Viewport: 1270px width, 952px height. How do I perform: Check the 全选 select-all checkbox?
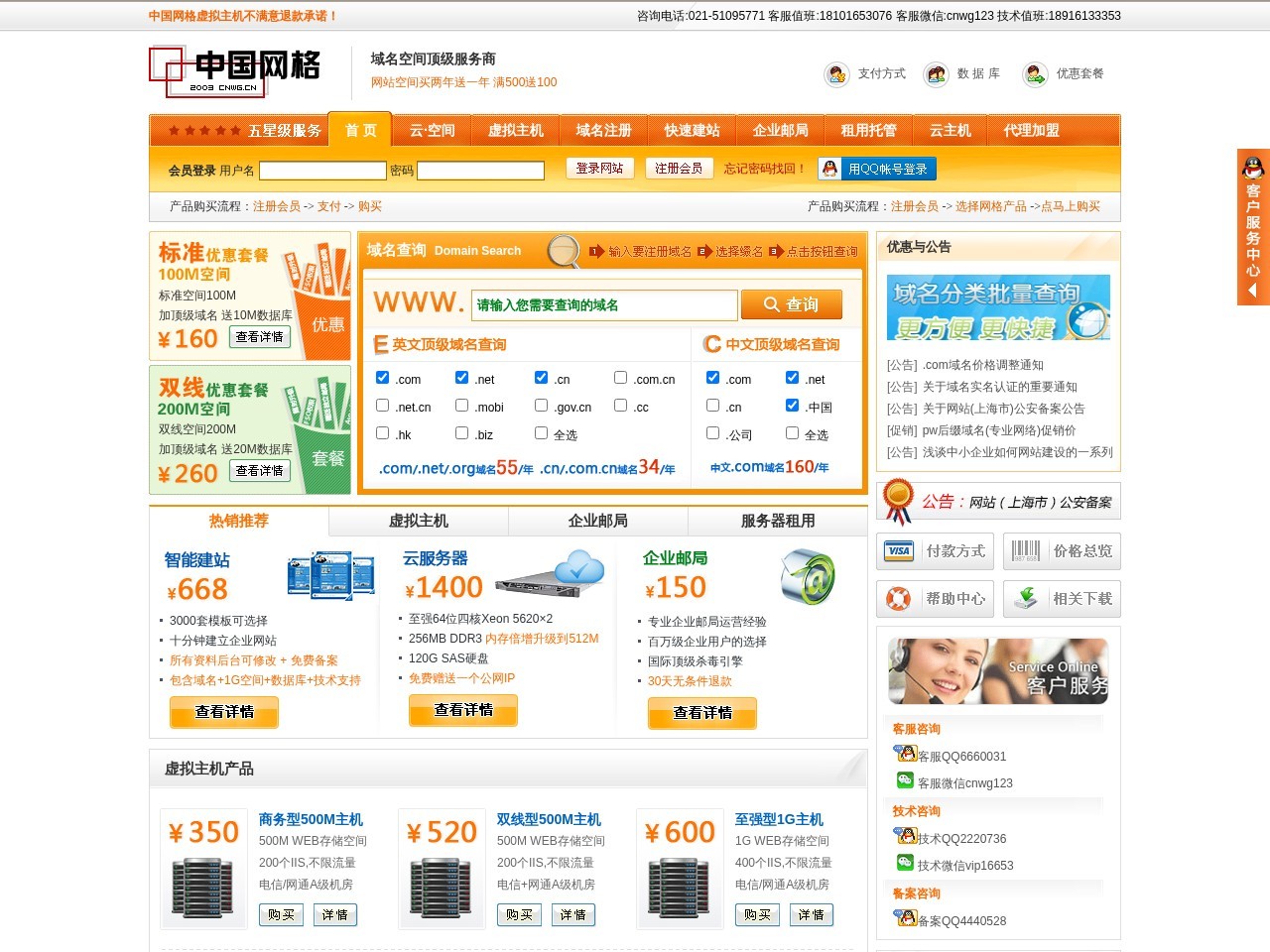tap(541, 432)
